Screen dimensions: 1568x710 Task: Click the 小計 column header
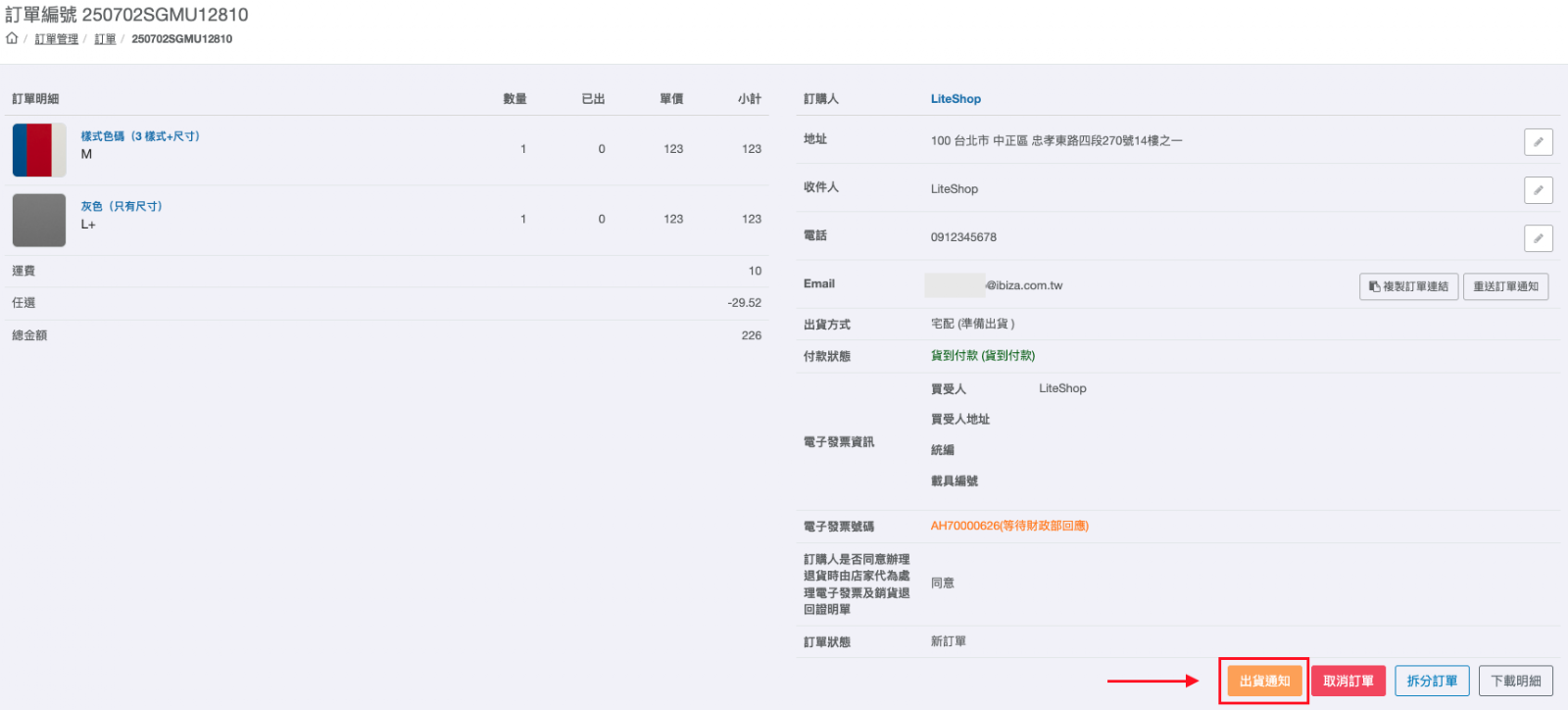(751, 99)
